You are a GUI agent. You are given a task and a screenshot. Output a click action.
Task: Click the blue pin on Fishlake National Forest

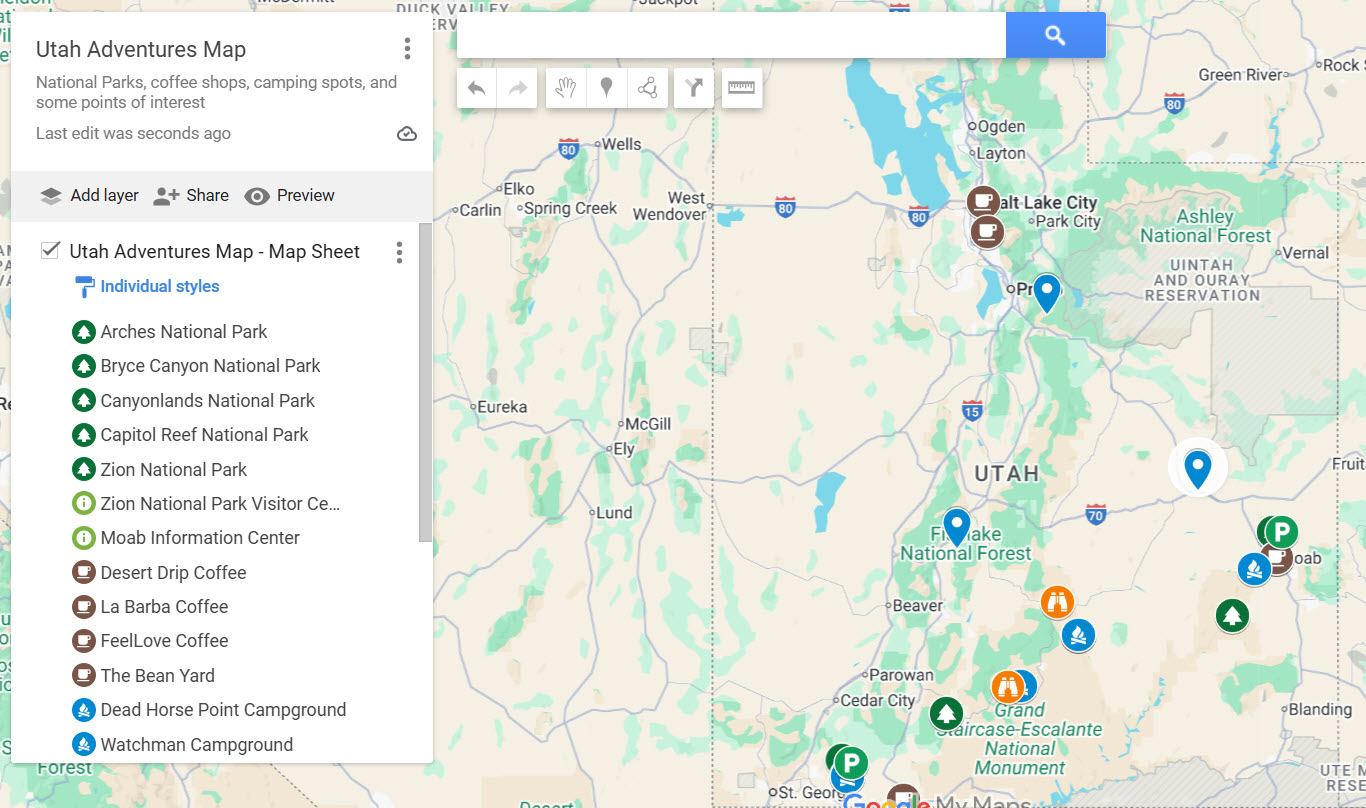click(957, 527)
